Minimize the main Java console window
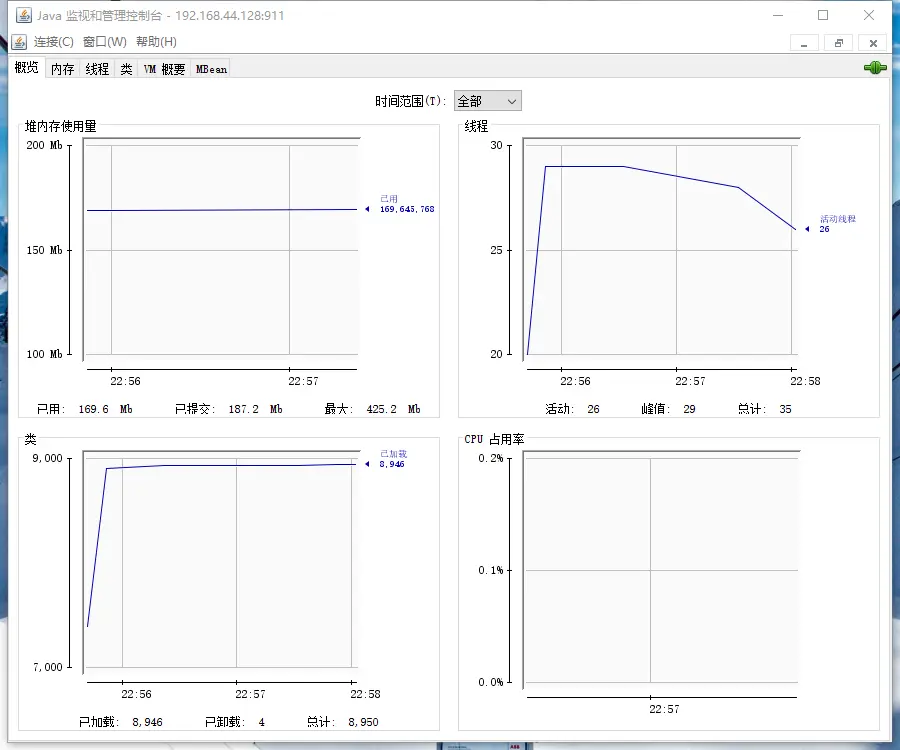900x750 pixels. (x=778, y=15)
